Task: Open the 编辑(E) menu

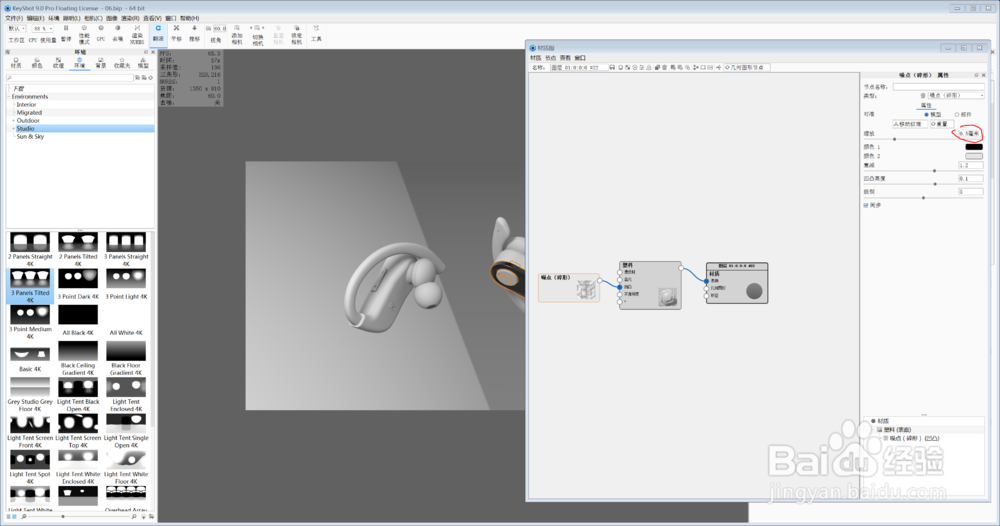Action: point(34,18)
